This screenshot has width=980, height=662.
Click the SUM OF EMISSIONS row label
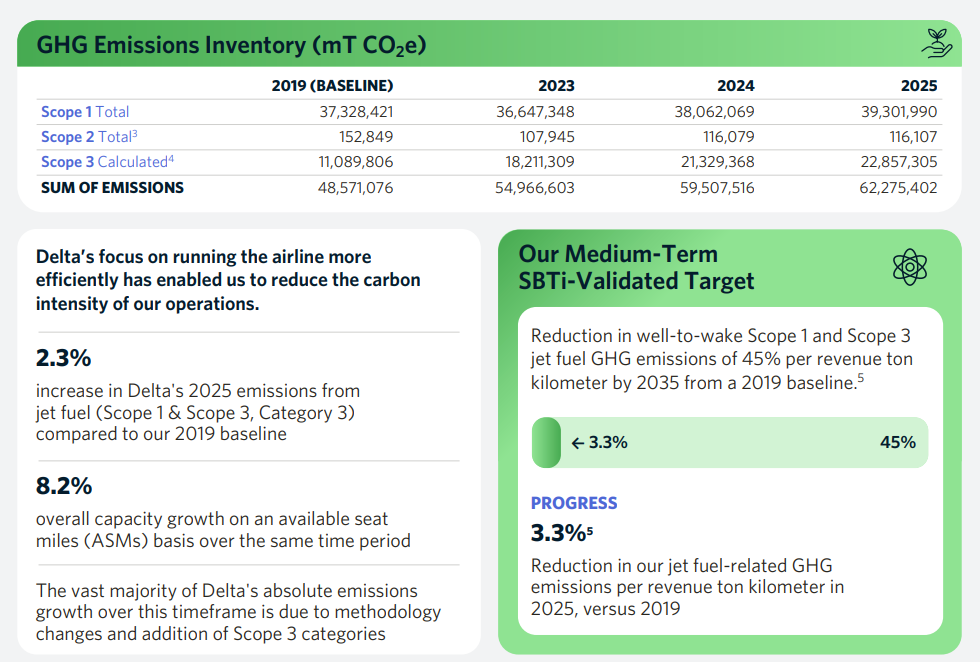112,188
